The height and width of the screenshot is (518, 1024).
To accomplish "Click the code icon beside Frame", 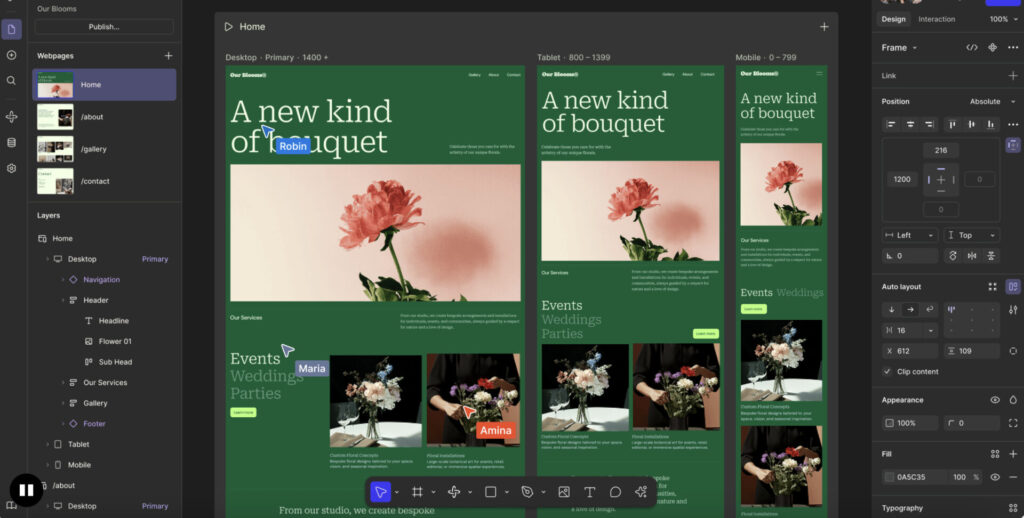I will (971, 47).
